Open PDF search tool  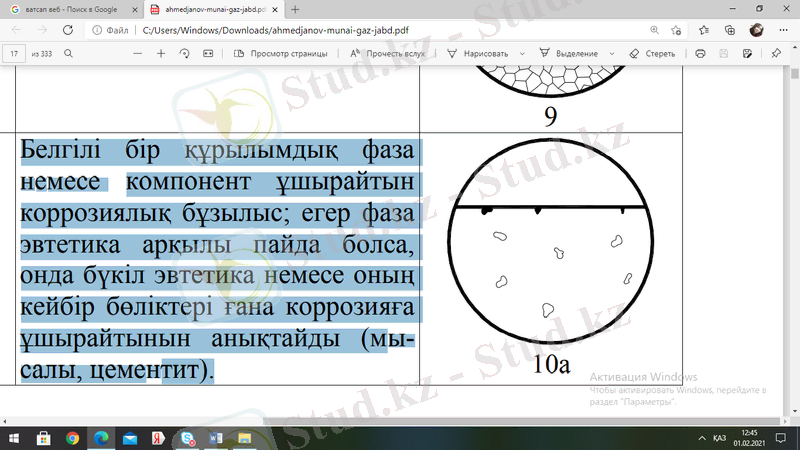tap(68, 54)
